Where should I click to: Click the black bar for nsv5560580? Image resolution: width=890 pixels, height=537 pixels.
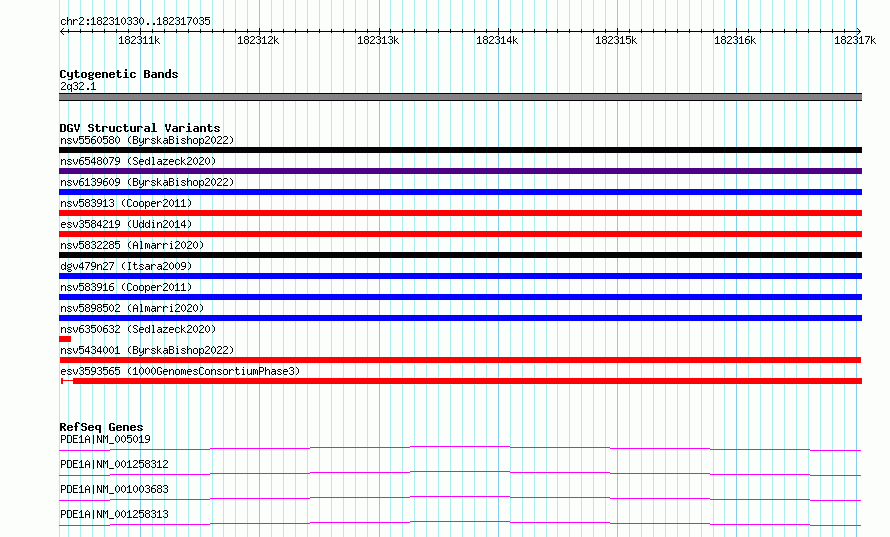click(460, 150)
